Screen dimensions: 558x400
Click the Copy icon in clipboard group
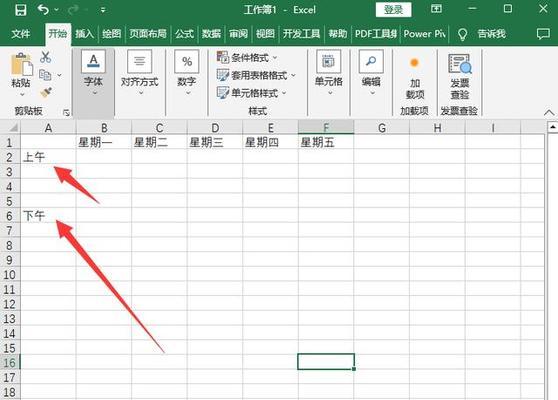(x=45, y=75)
